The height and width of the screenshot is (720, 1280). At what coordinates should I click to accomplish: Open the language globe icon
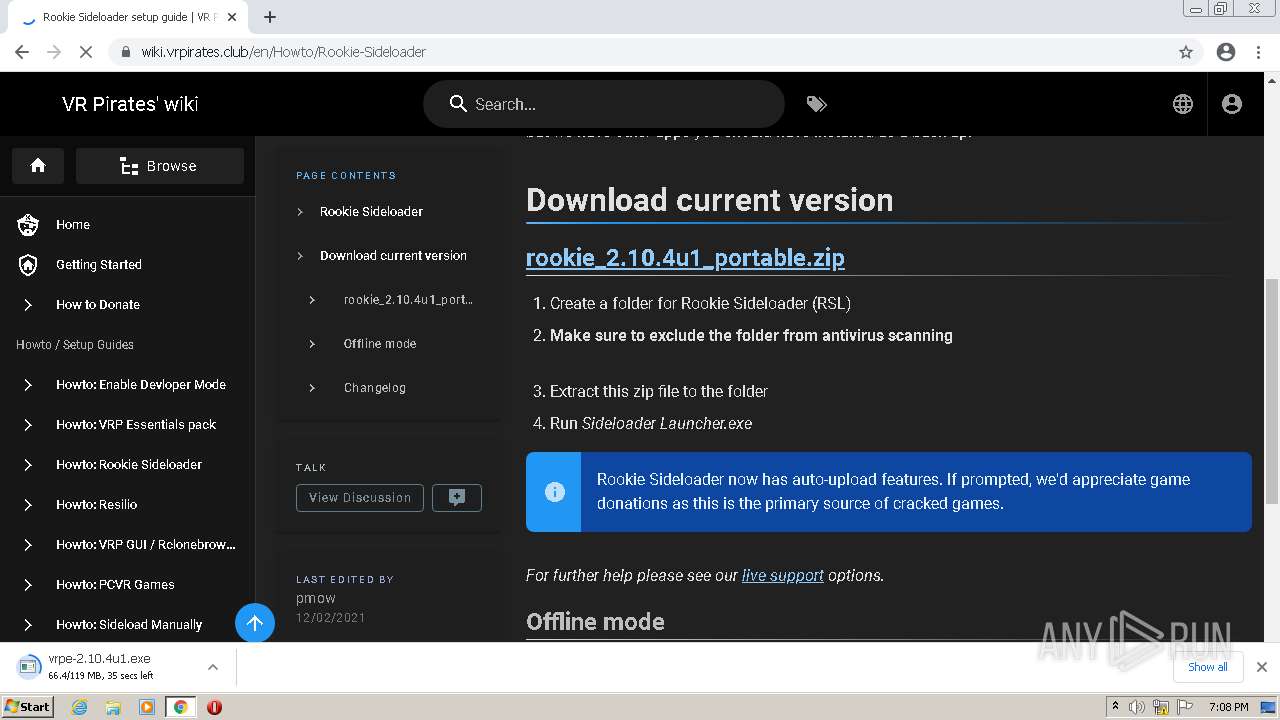click(x=1183, y=104)
